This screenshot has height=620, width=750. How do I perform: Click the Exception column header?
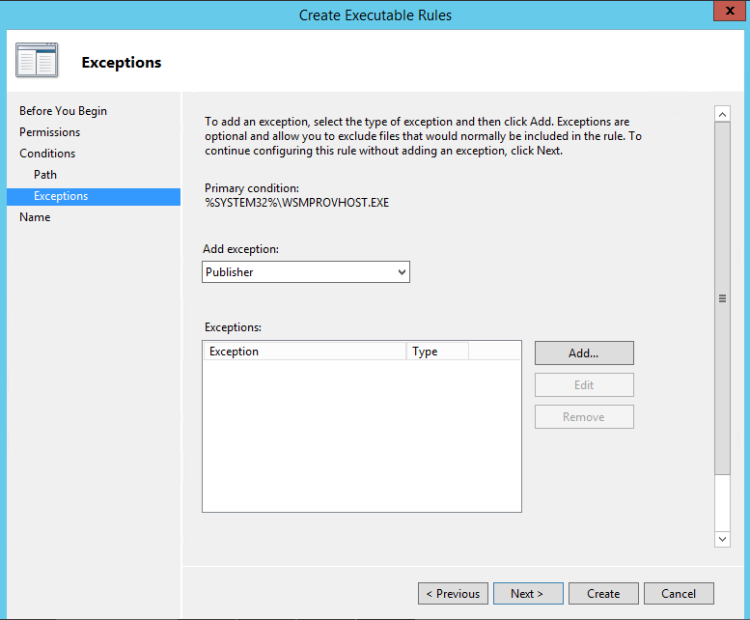(304, 351)
